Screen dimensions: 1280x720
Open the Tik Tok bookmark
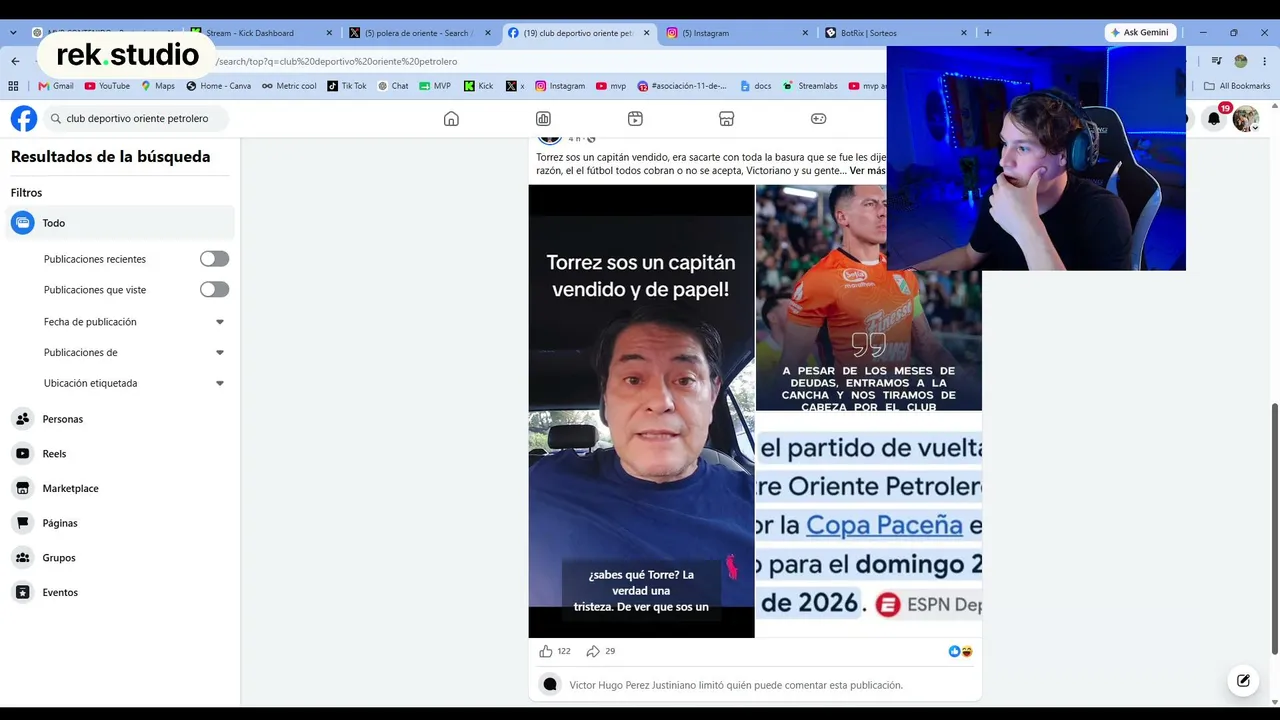pos(347,86)
